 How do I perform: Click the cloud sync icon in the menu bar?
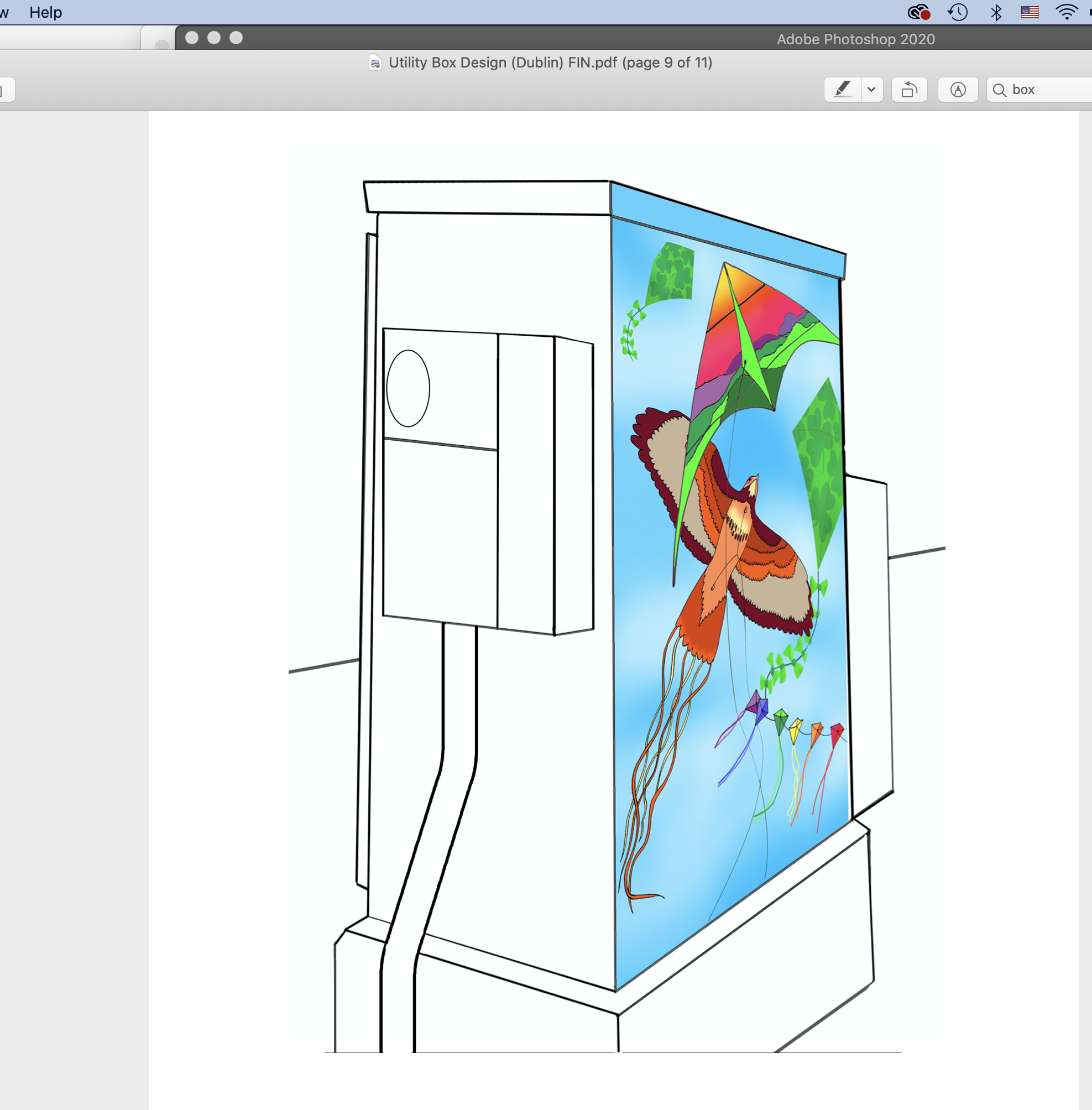tap(918, 12)
